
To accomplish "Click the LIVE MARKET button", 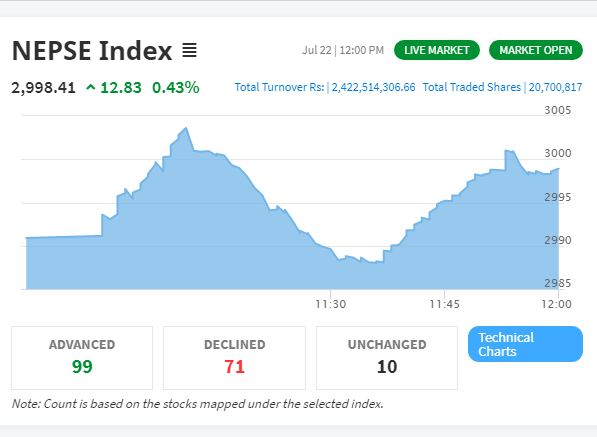I will [x=437, y=50].
